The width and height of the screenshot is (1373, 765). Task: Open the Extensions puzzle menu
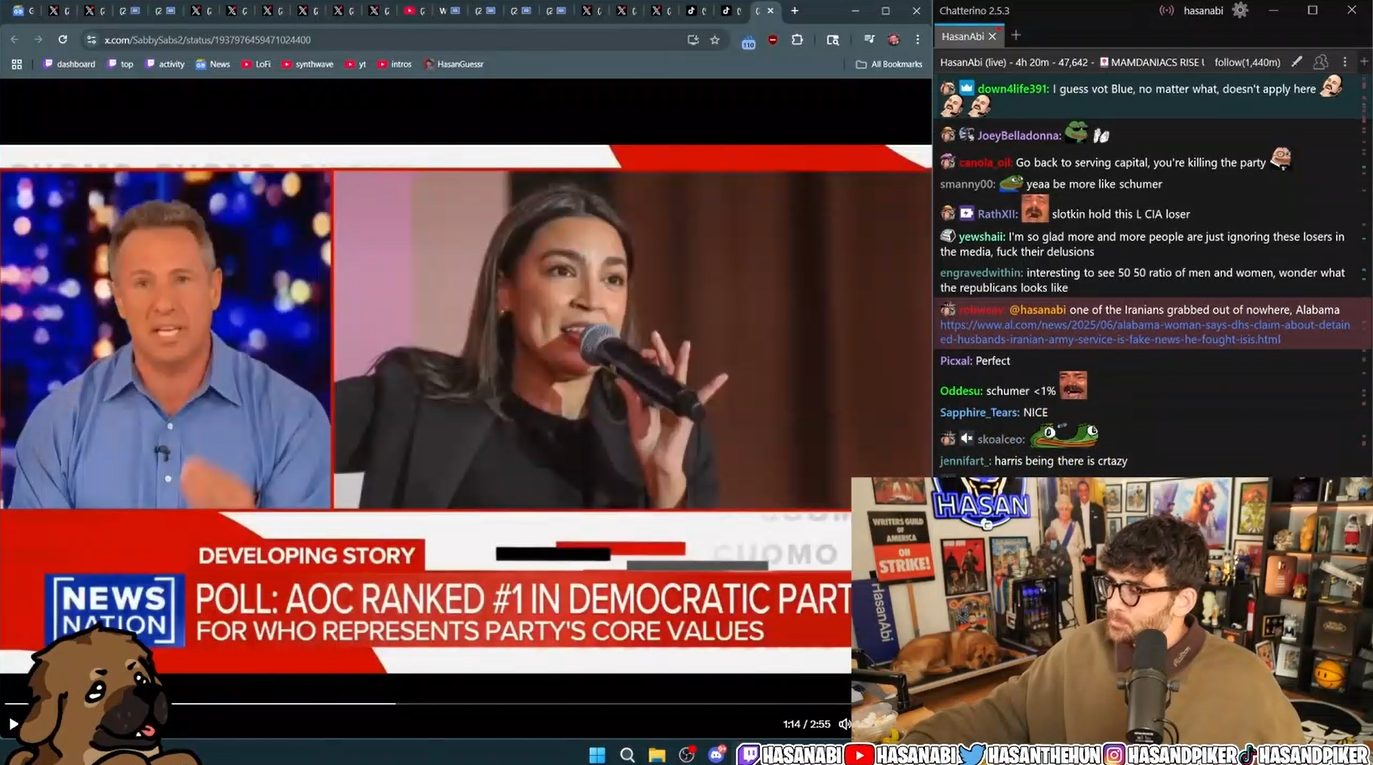click(797, 40)
